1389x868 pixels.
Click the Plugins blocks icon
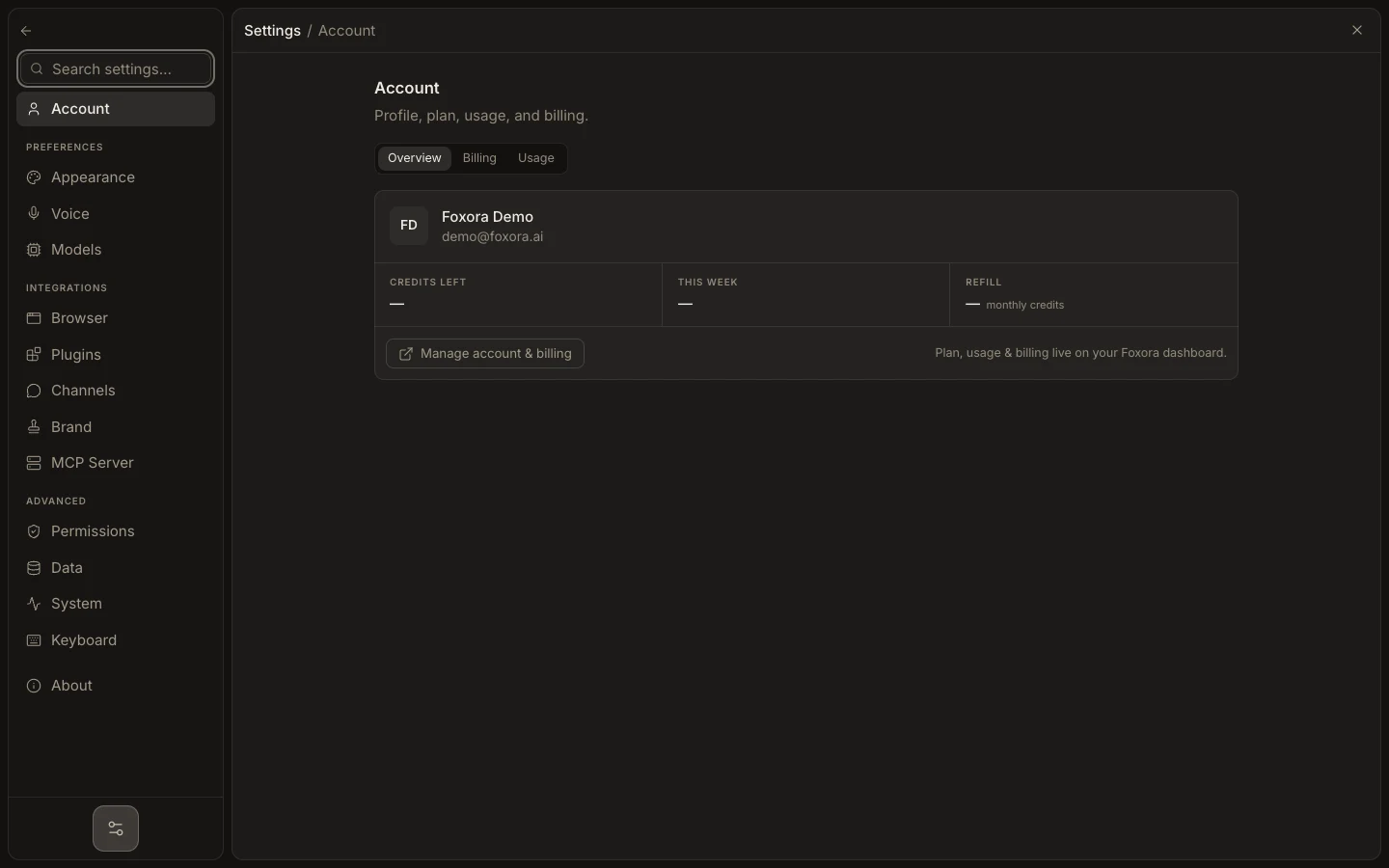tap(34, 355)
